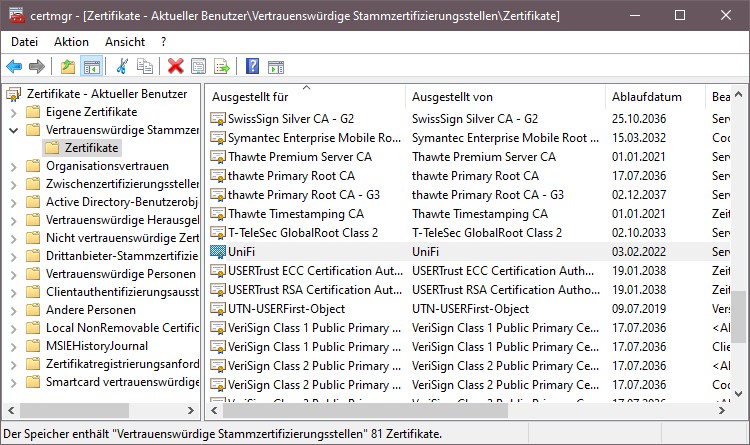This screenshot has height=445, width=750.
Task: Click the UniFi expiry date 03.02.2022
Action: pyautogui.click(x=639, y=252)
